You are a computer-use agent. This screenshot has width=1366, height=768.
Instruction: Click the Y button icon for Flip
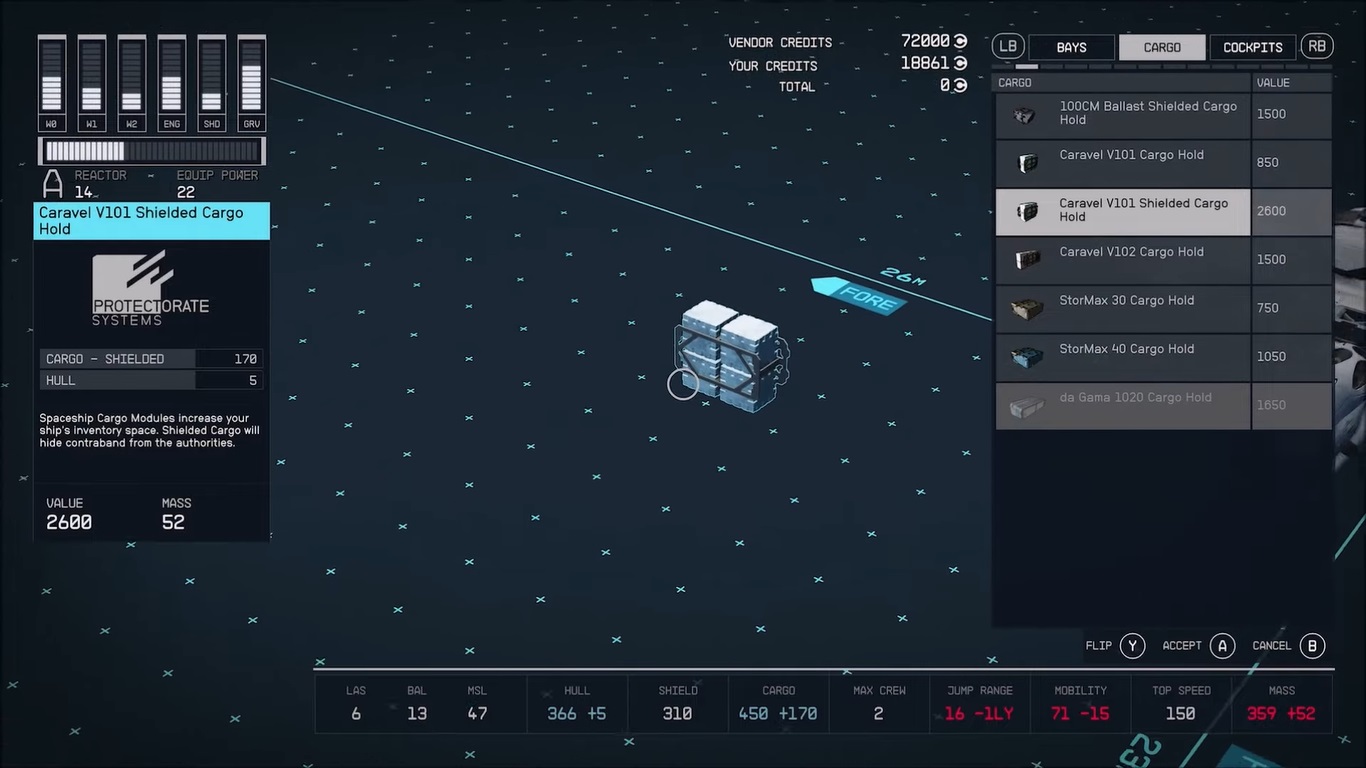click(x=1132, y=646)
